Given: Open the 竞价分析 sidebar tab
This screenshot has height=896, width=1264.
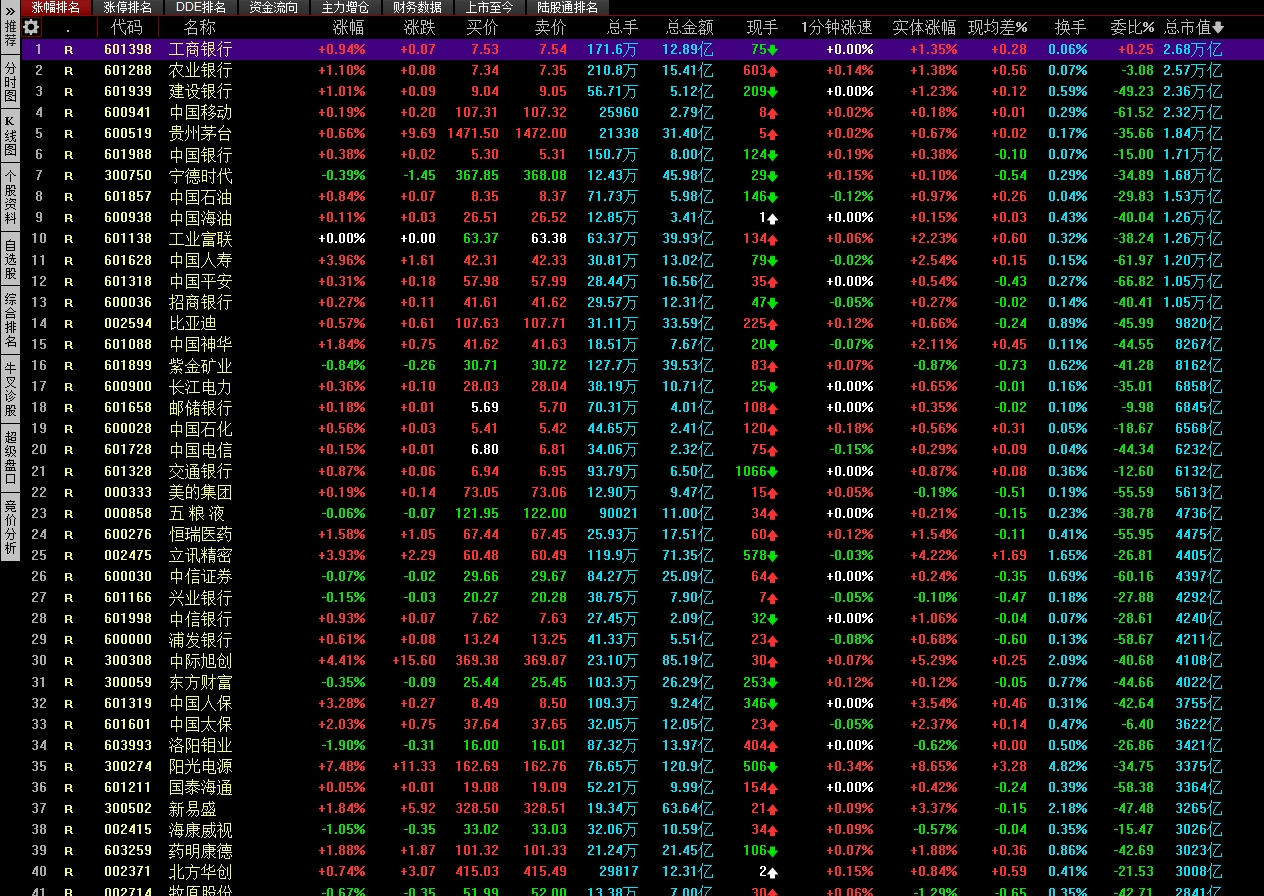Looking at the screenshot, I should pyautogui.click(x=10, y=527).
